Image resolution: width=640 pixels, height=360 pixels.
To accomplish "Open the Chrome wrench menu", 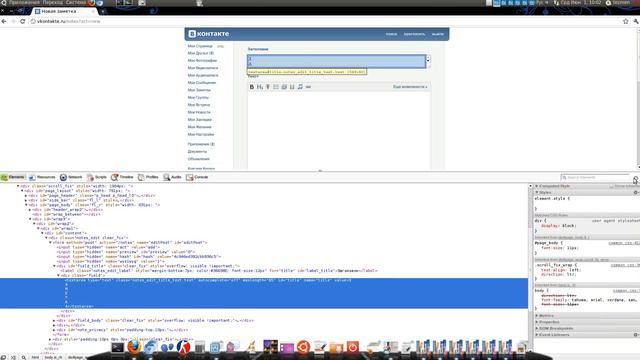I will 636,21.
